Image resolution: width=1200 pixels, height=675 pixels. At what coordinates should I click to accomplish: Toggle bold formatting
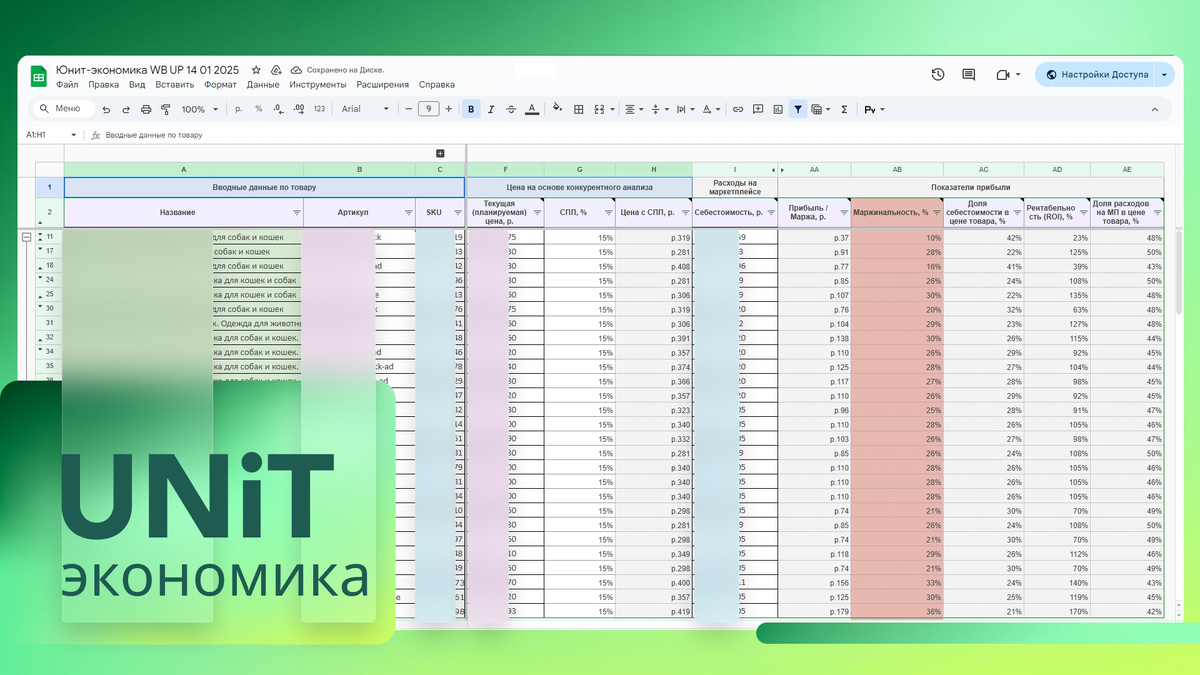click(471, 109)
